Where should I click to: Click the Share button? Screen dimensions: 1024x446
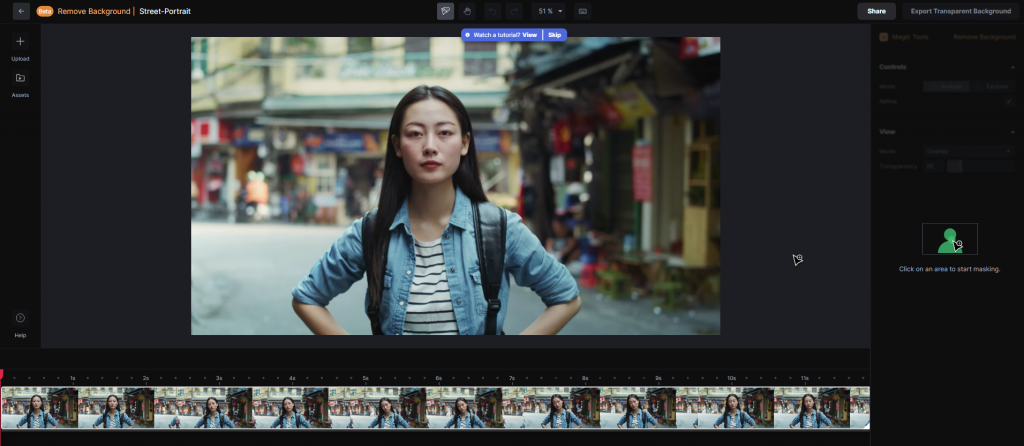[876, 11]
